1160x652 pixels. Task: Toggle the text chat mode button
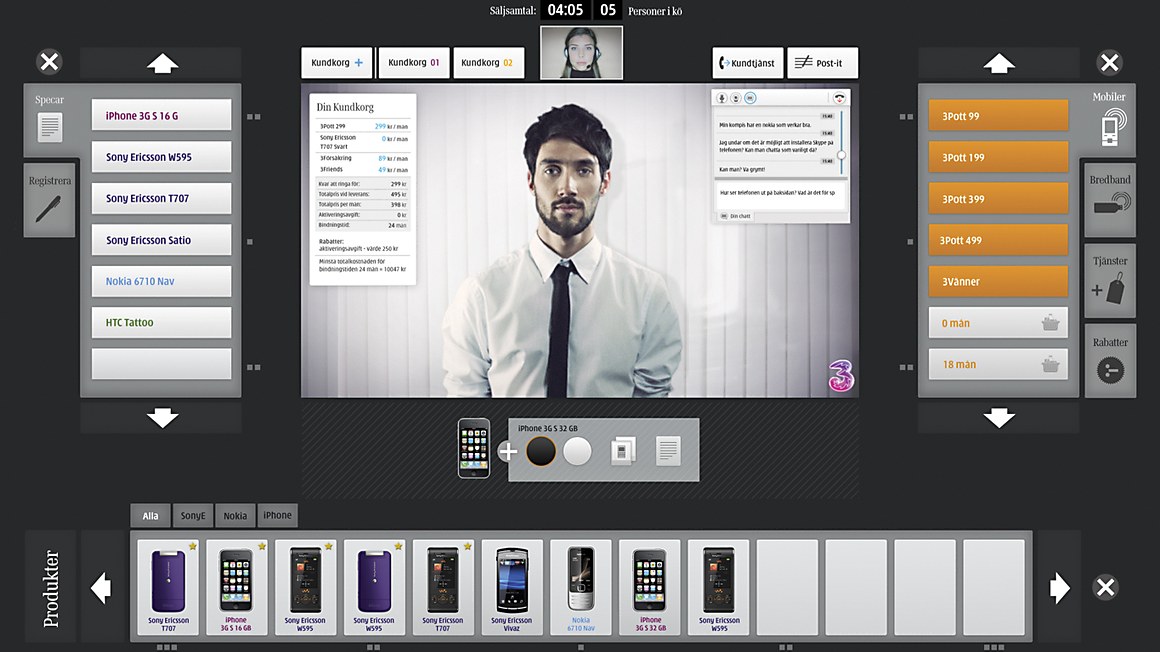[750, 98]
